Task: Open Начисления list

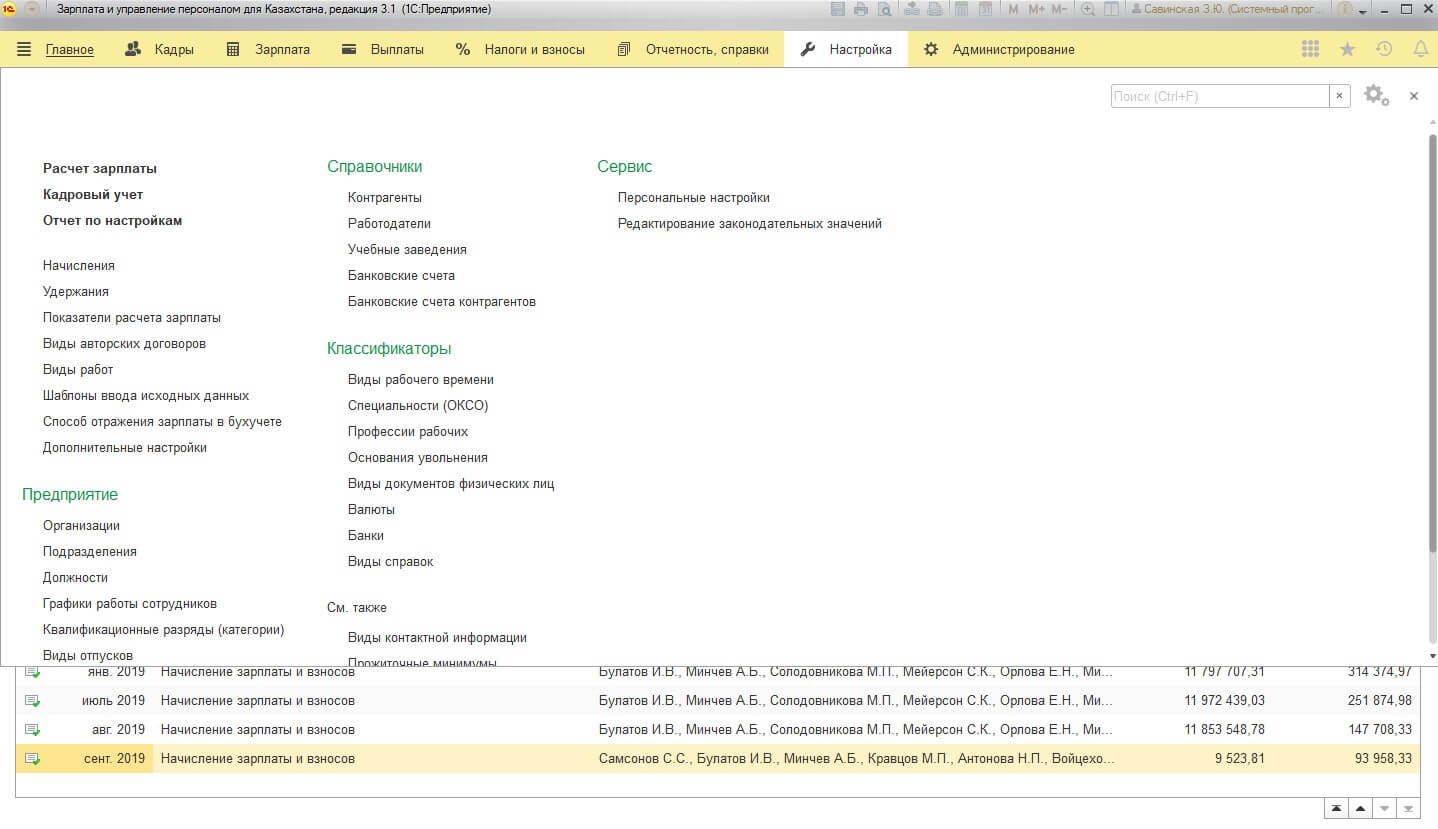Action: 79,266
